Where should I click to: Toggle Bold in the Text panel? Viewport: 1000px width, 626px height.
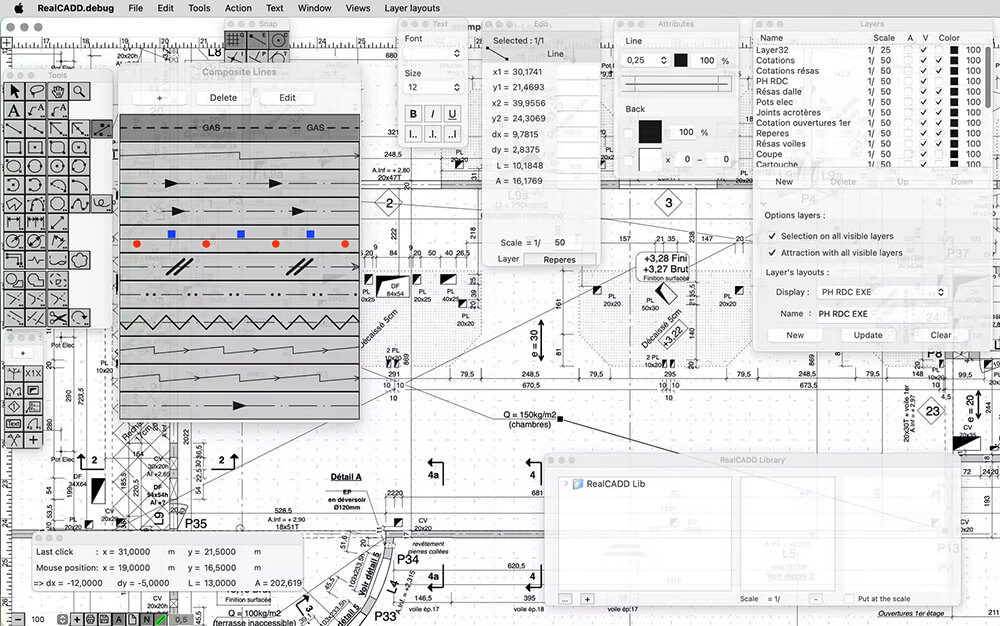click(412, 114)
